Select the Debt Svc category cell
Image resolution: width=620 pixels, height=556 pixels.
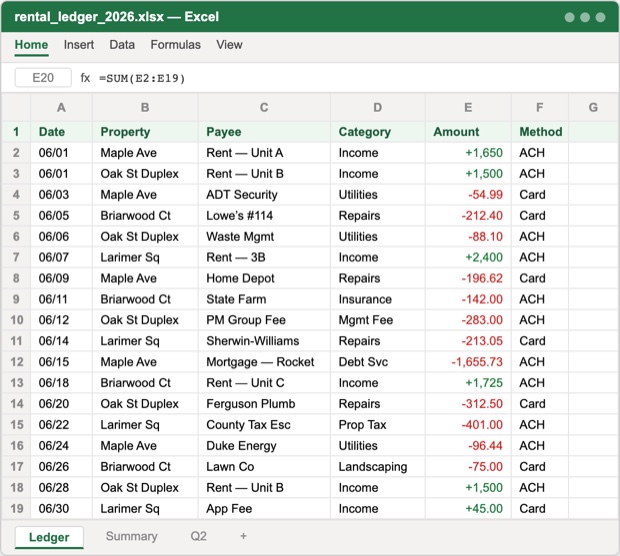coord(378,362)
